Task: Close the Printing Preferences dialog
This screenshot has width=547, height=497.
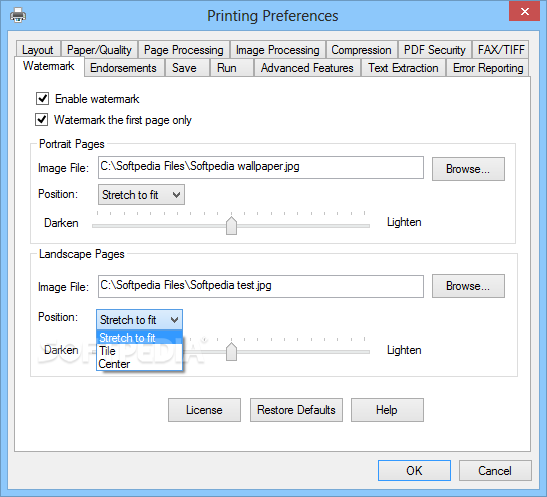Action: coord(524,12)
